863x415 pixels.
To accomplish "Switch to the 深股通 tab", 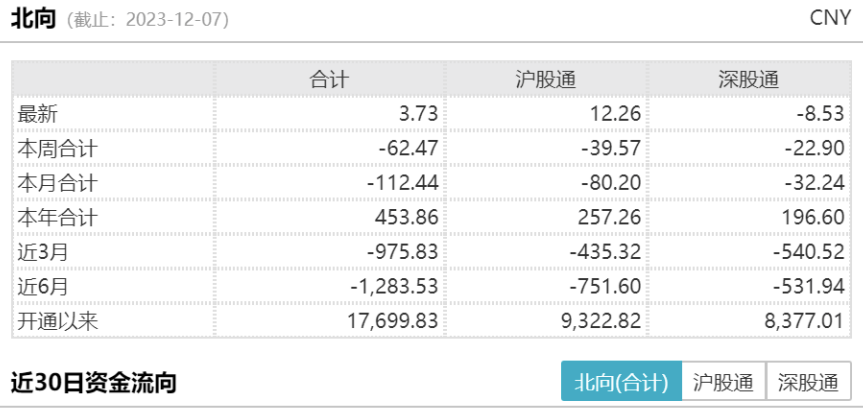I will (809, 381).
